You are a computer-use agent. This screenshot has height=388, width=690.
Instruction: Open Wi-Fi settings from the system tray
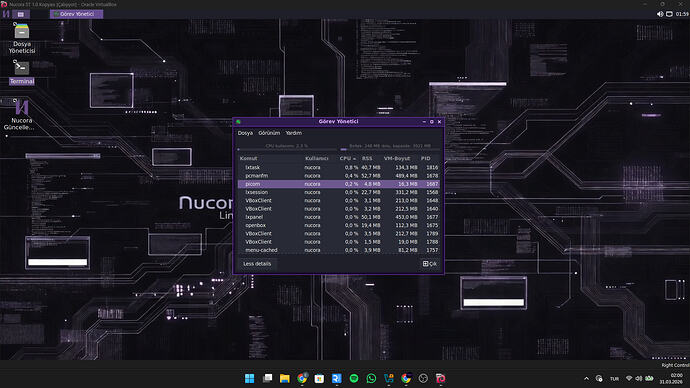pos(629,378)
